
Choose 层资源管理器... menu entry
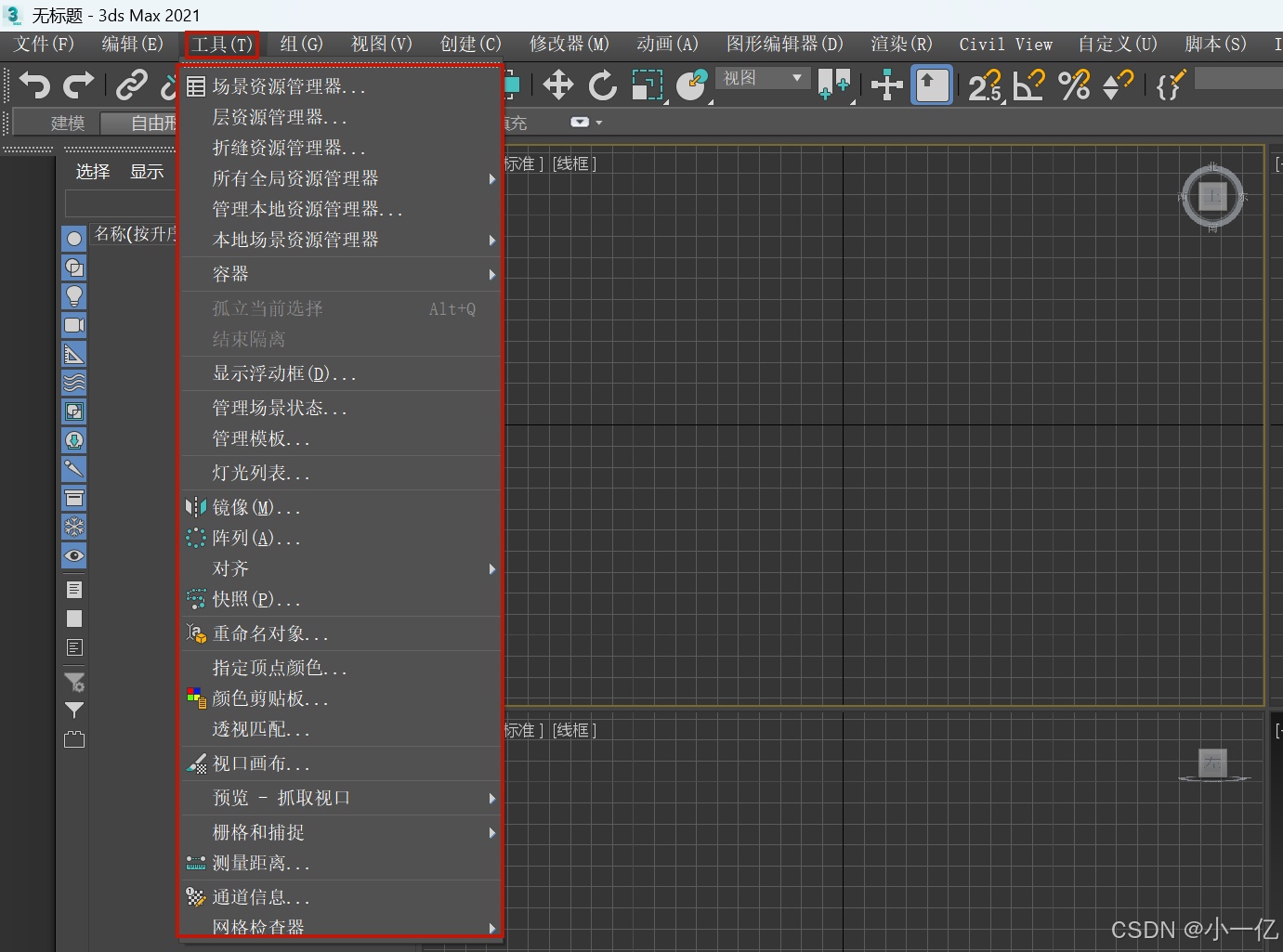click(341, 117)
